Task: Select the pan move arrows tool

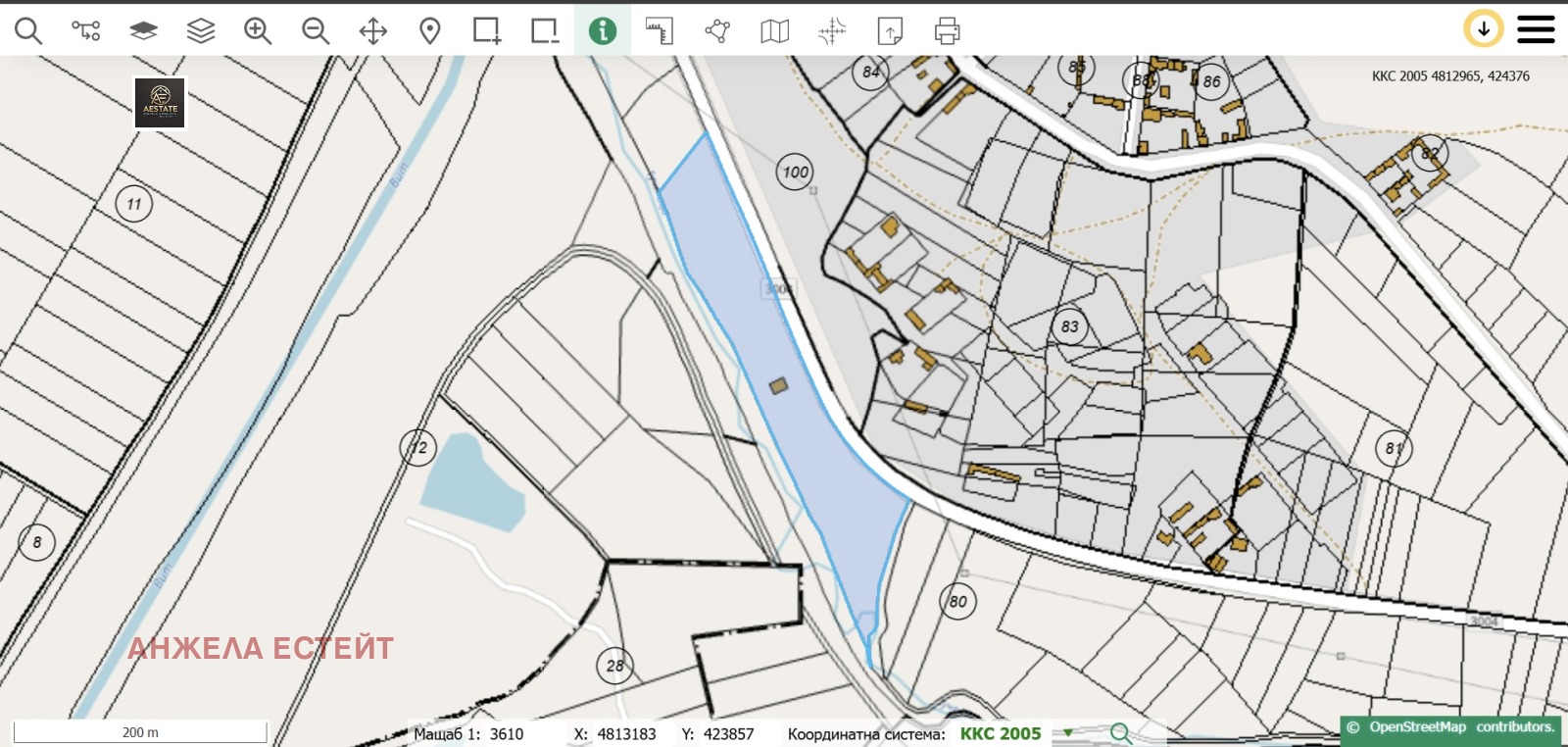Action: pos(373,31)
